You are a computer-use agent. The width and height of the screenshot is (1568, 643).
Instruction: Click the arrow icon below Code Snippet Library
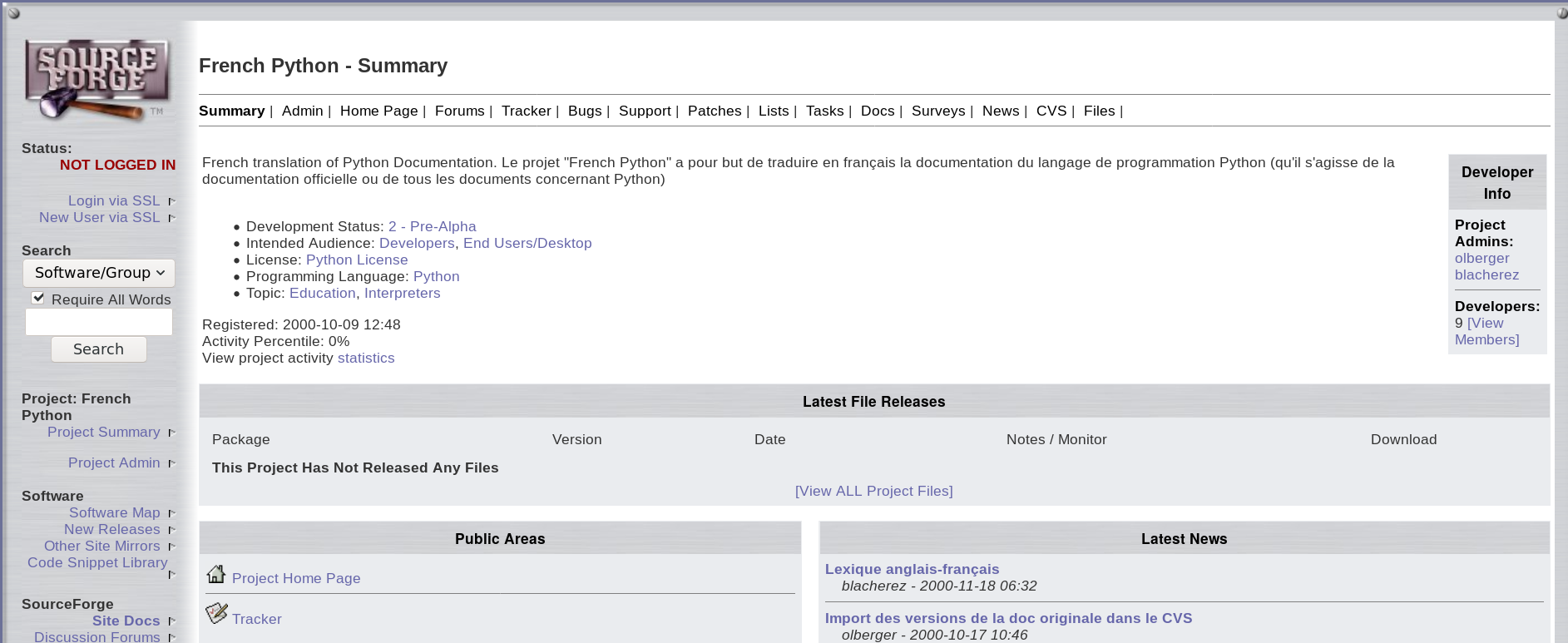tap(171, 574)
